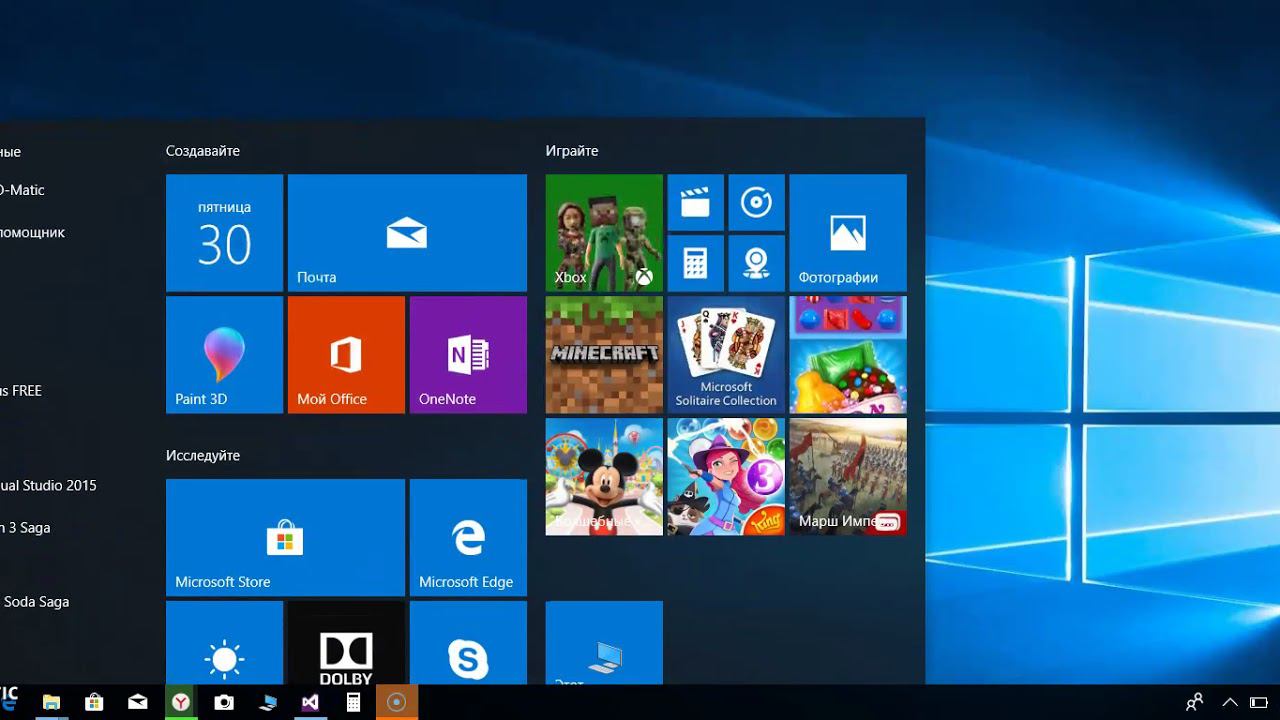Click the Играйте group header
Image resolution: width=1280 pixels, height=720 pixels.
[572, 151]
